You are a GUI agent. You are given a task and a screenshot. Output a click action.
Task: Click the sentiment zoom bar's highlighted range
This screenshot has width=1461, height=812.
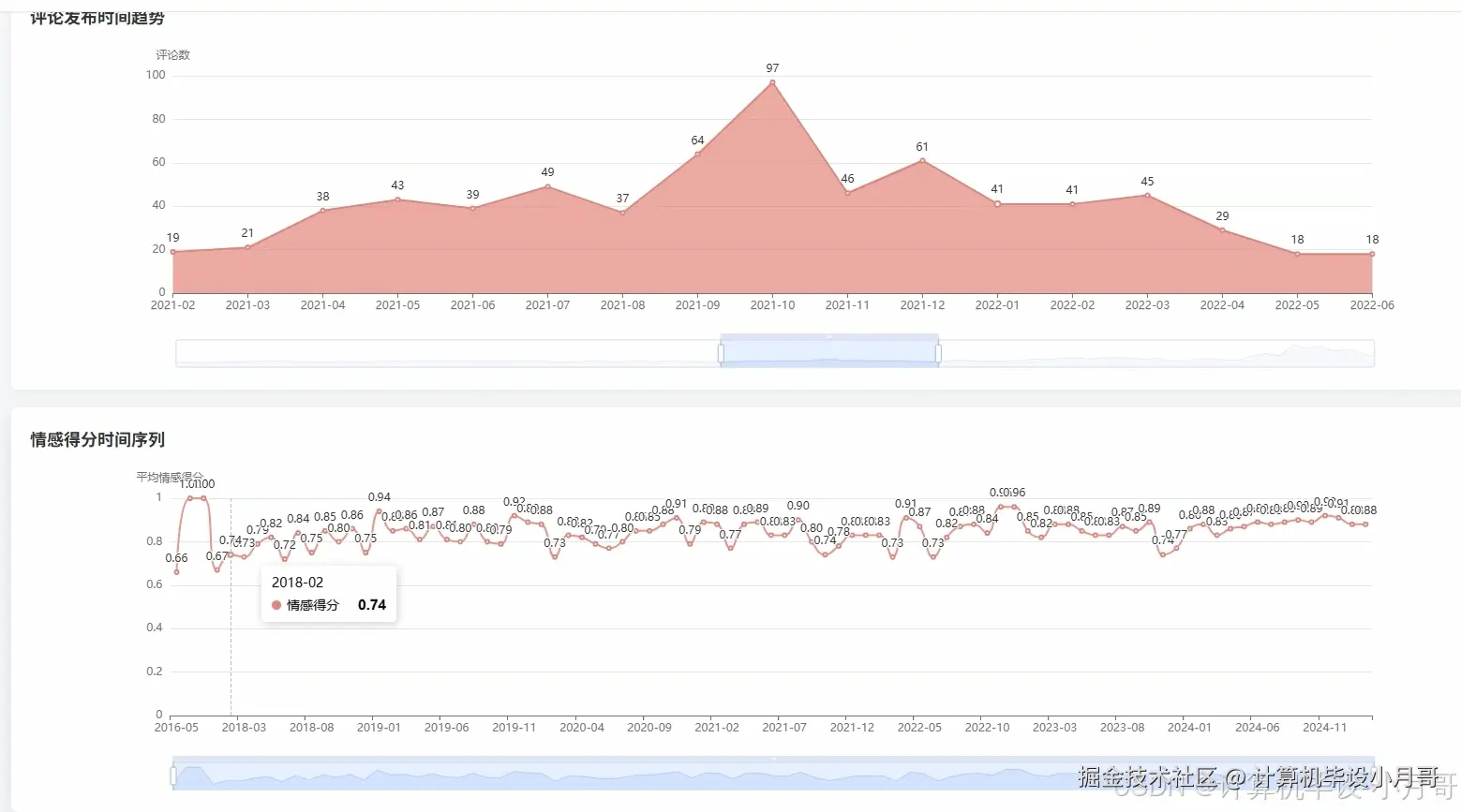pyautogui.click(x=773, y=774)
